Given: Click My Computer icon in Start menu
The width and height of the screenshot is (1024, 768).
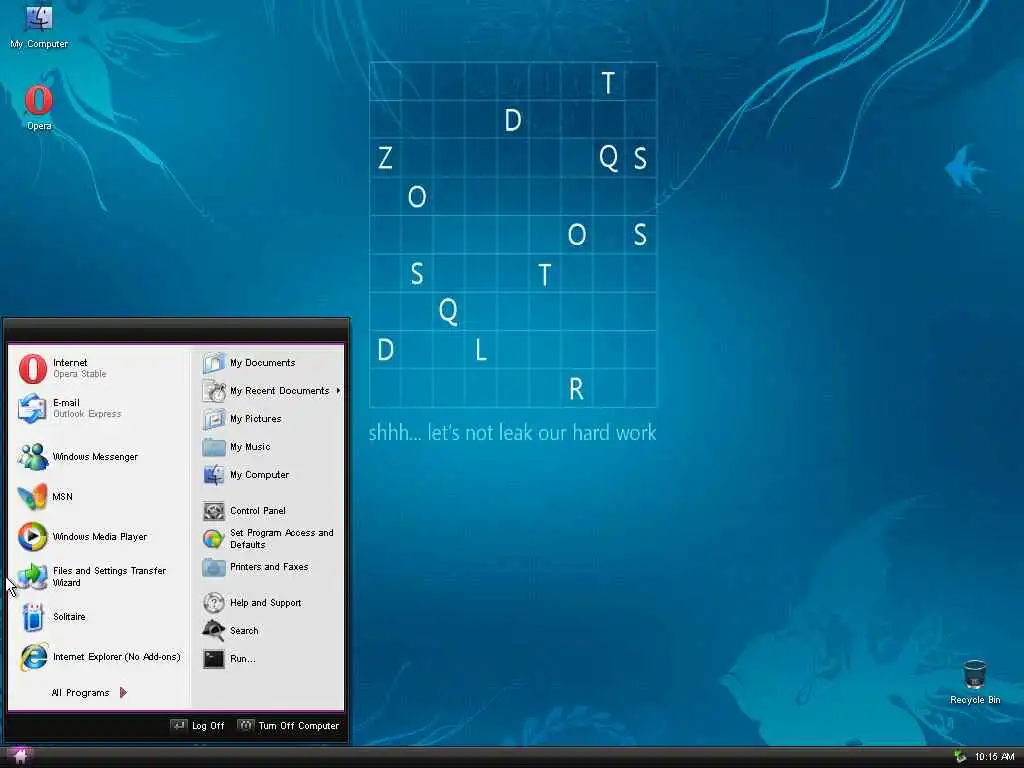Looking at the screenshot, I should [214, 475].
